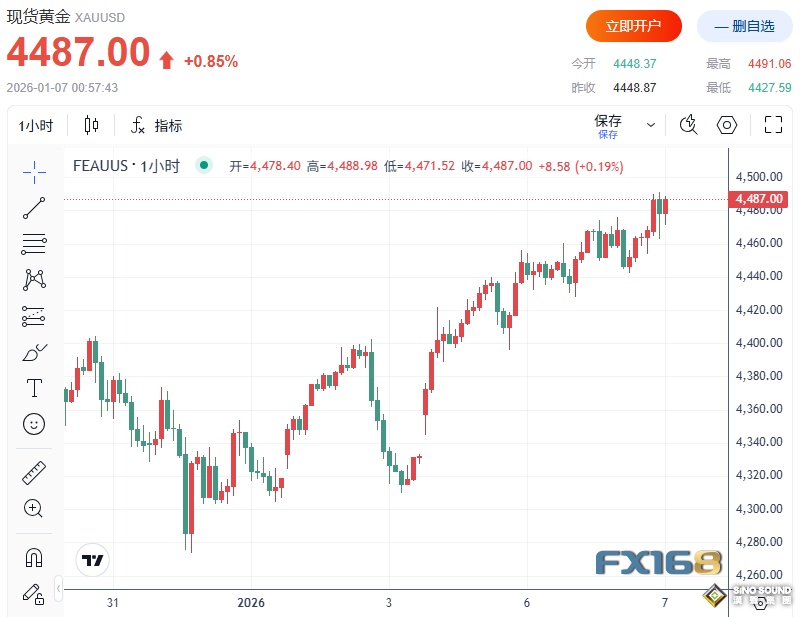Click the 4,487.00 price axis label

click(758, 199)
